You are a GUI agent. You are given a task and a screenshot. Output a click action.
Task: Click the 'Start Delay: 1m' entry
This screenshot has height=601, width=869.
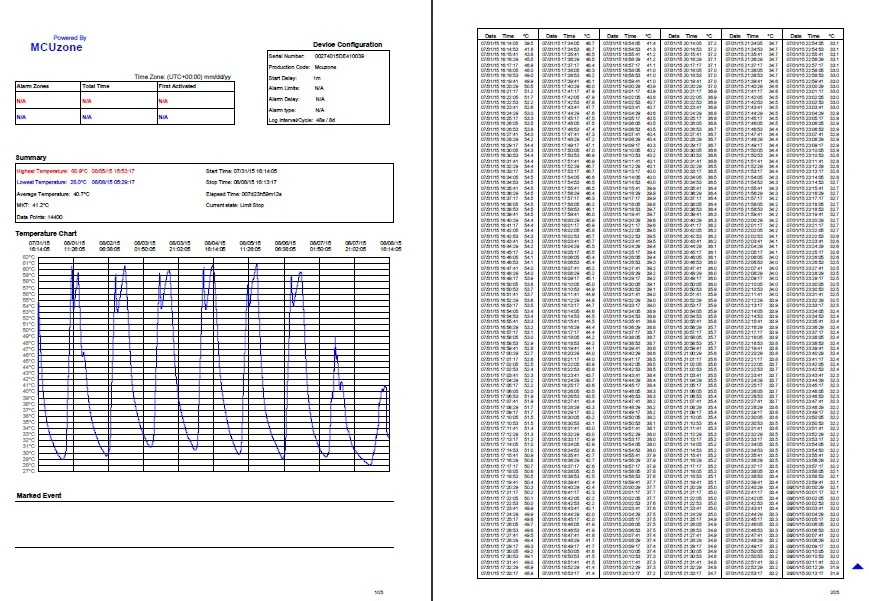295,78
